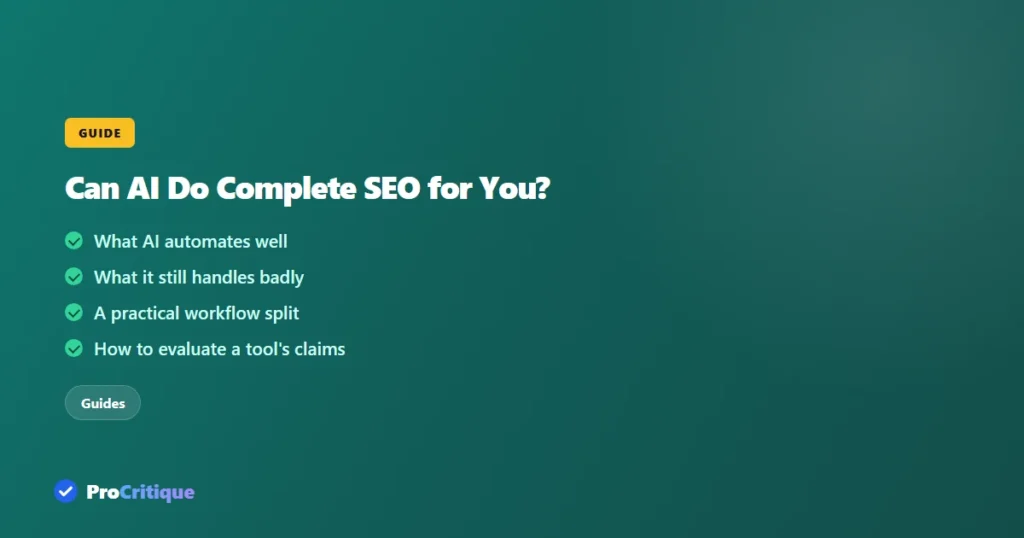Select the 'What AI automates well' text
This screenshot has width=1024, height=538.
click(x=191, y=242)
